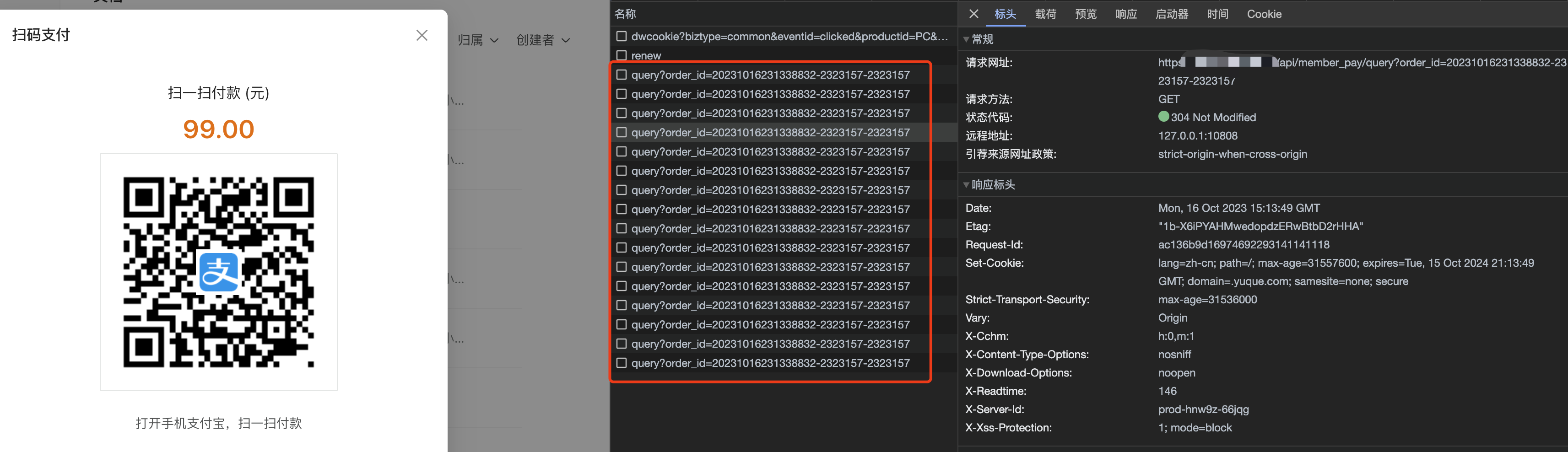Click the Strict-Transport-Security header name
The width and height of the screenshot is (1568, 452).
pos(1027,299)
